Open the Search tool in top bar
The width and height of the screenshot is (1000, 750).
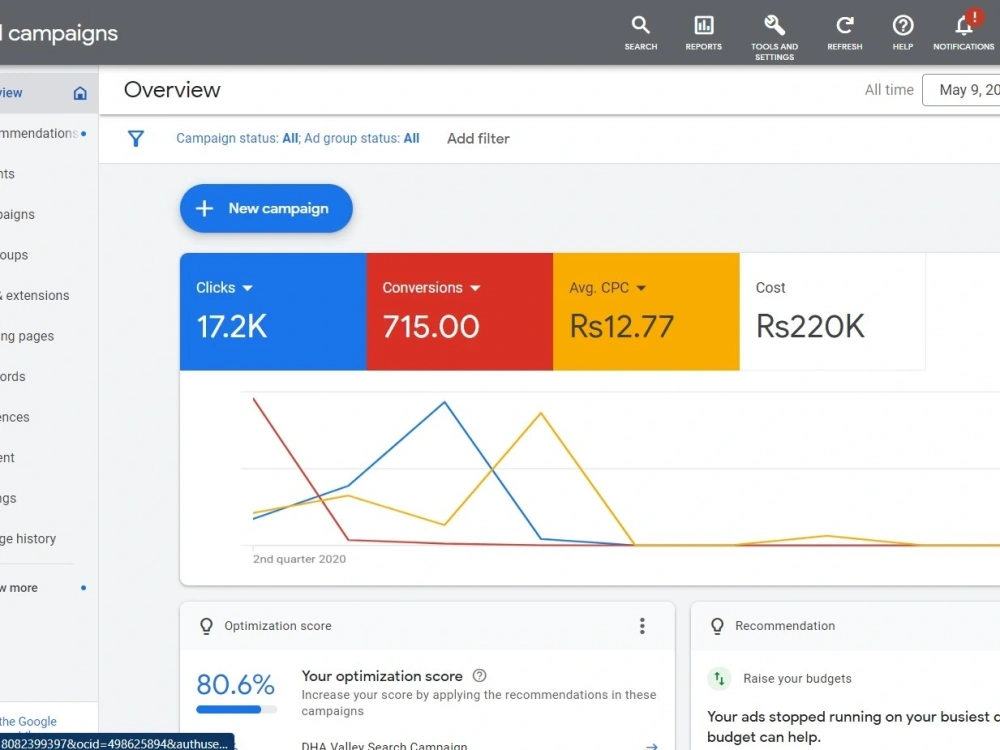click(x=640, y=33)
